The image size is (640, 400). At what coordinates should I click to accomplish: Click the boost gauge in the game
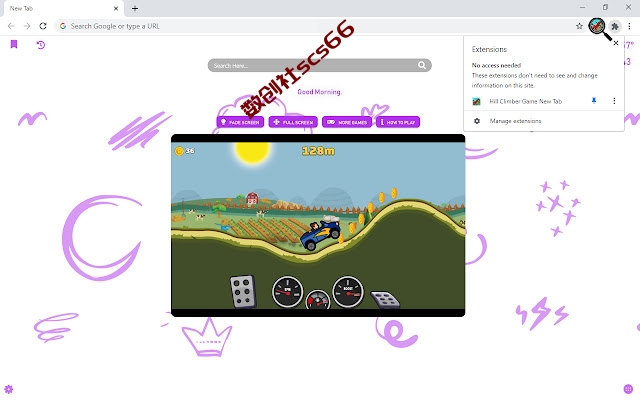click(x=348, y=291)
